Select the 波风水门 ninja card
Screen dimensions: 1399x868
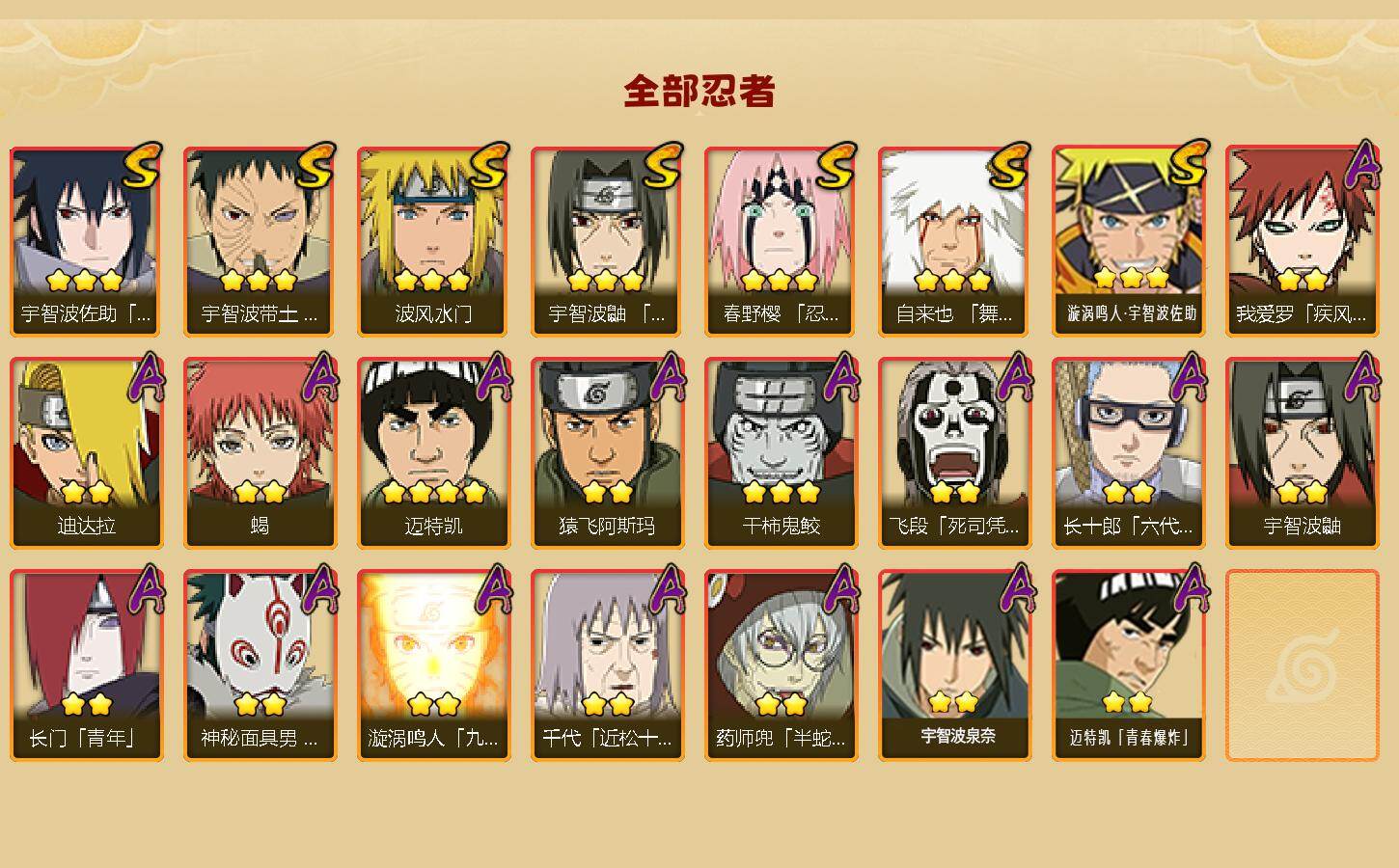433,241
